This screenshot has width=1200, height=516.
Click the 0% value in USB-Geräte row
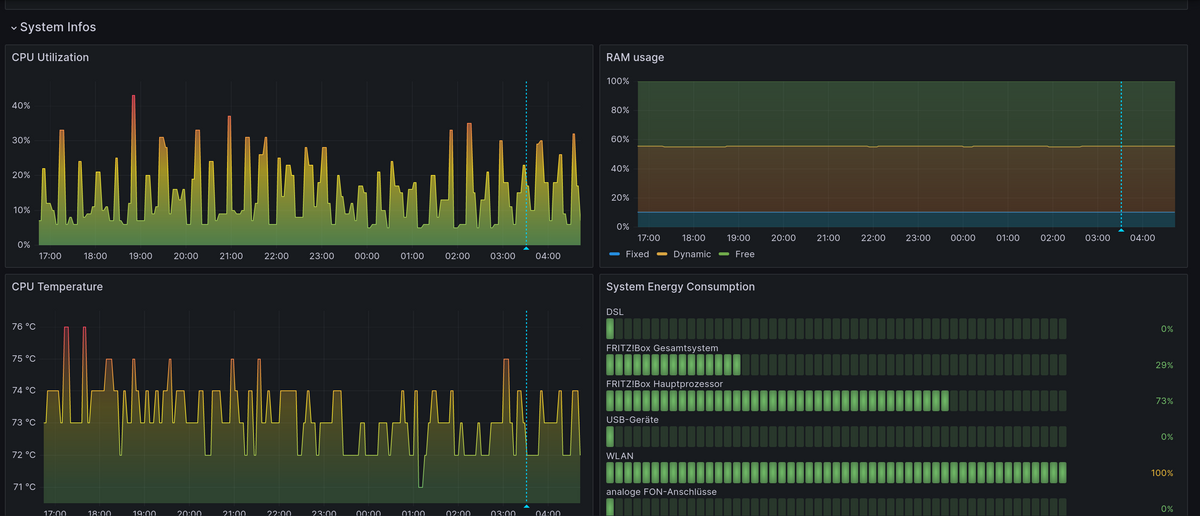(x=1167, y=437)
